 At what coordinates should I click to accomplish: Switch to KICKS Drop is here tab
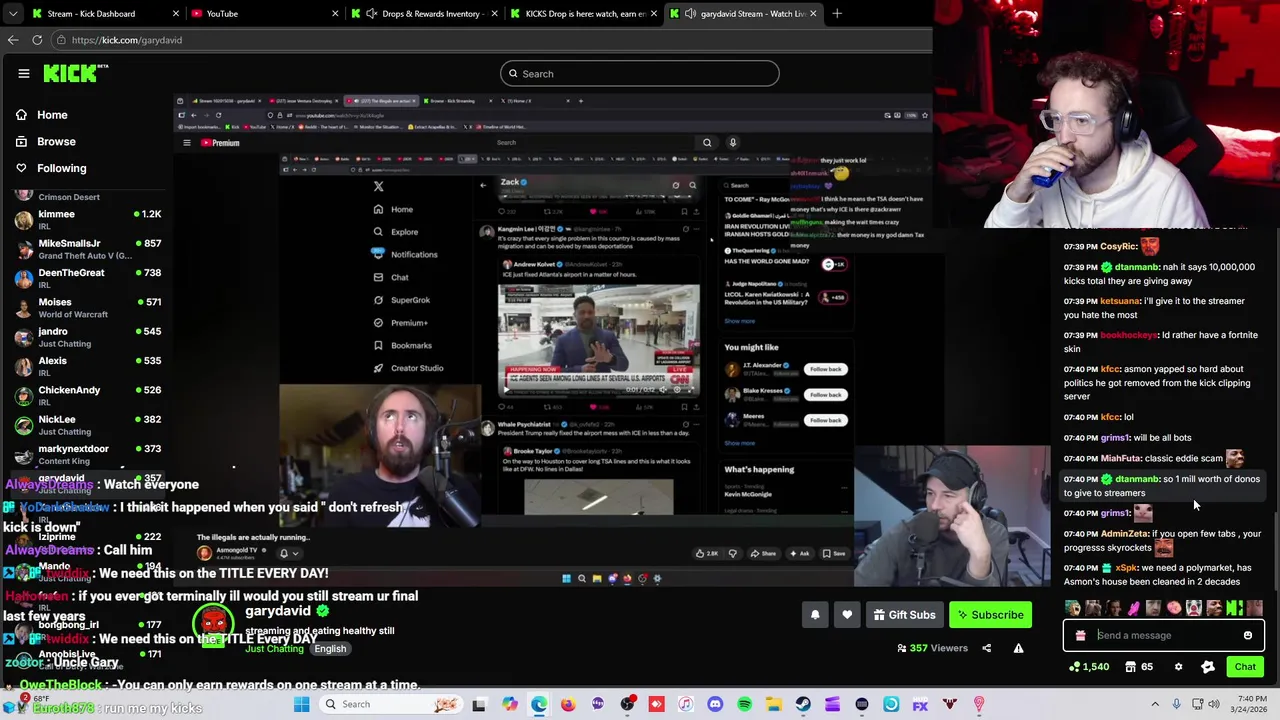tap(582, 14)
